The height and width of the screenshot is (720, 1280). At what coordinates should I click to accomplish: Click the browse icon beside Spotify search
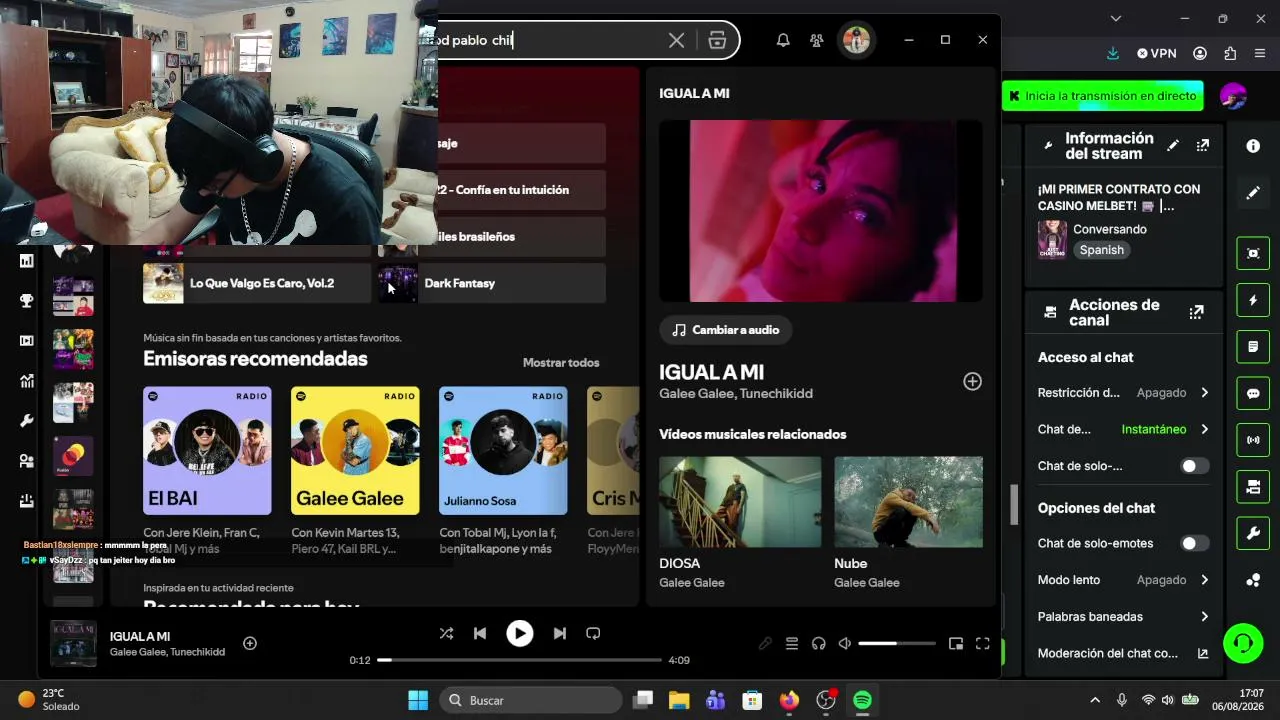717,40
